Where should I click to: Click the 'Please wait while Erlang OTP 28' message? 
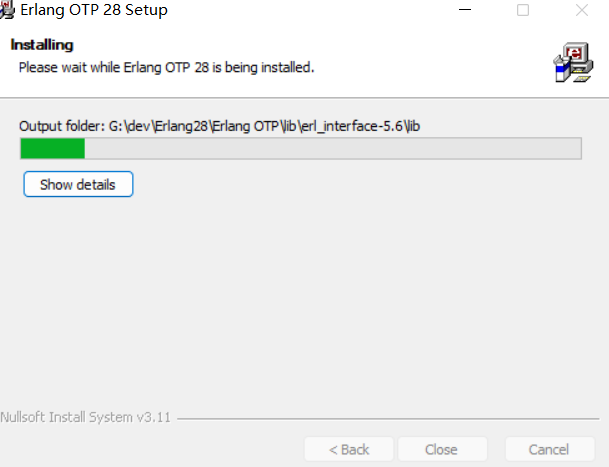click(x=166, y=68)
